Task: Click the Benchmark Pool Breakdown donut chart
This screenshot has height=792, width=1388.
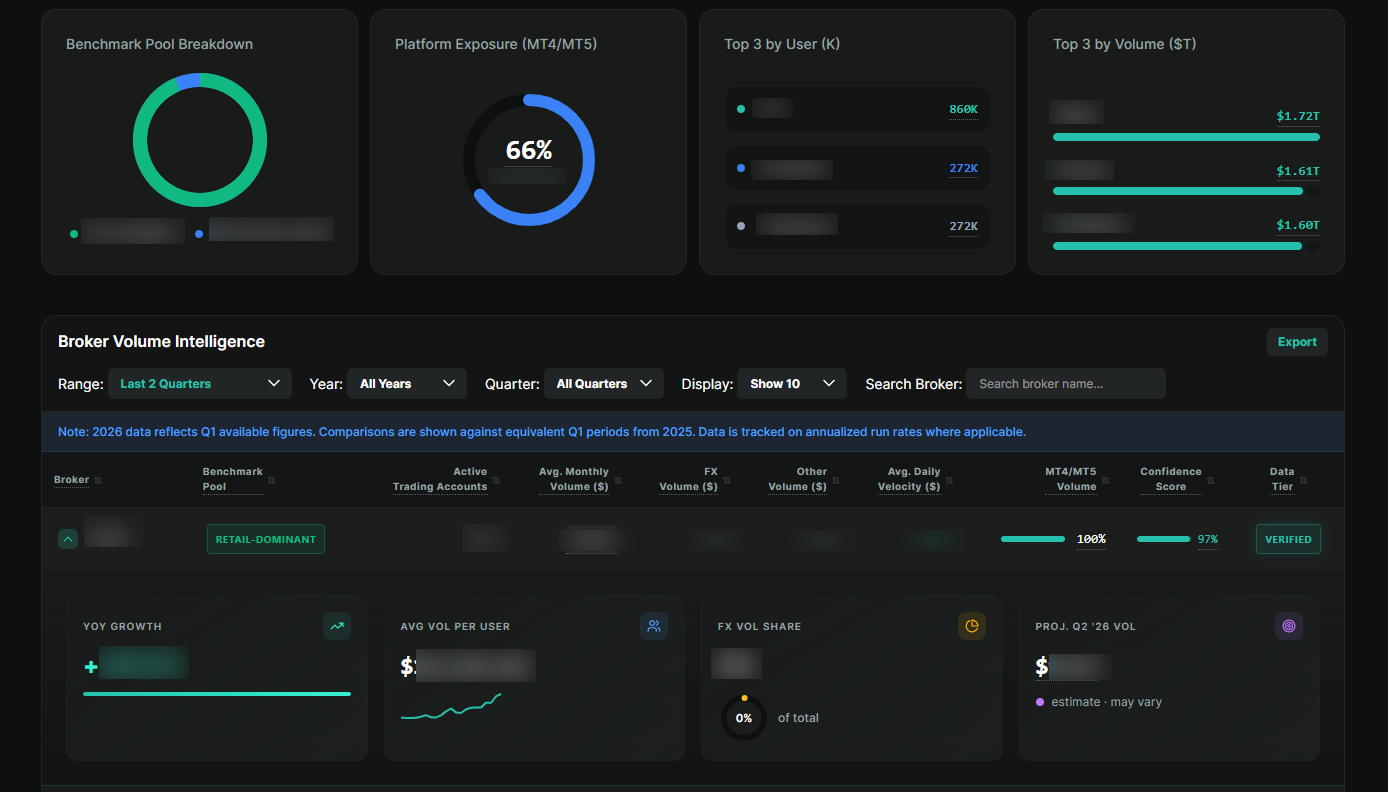Action: (200, 140)
